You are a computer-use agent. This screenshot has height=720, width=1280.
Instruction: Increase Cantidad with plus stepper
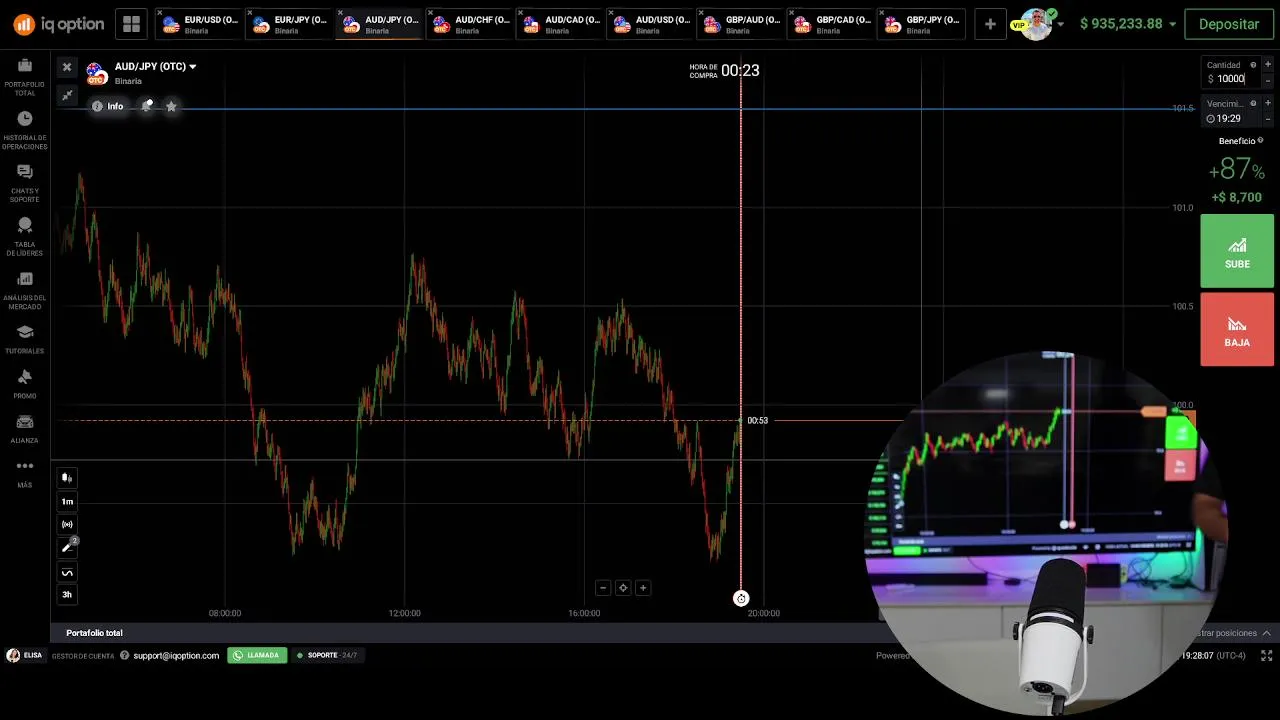[x=1268, y=65]
